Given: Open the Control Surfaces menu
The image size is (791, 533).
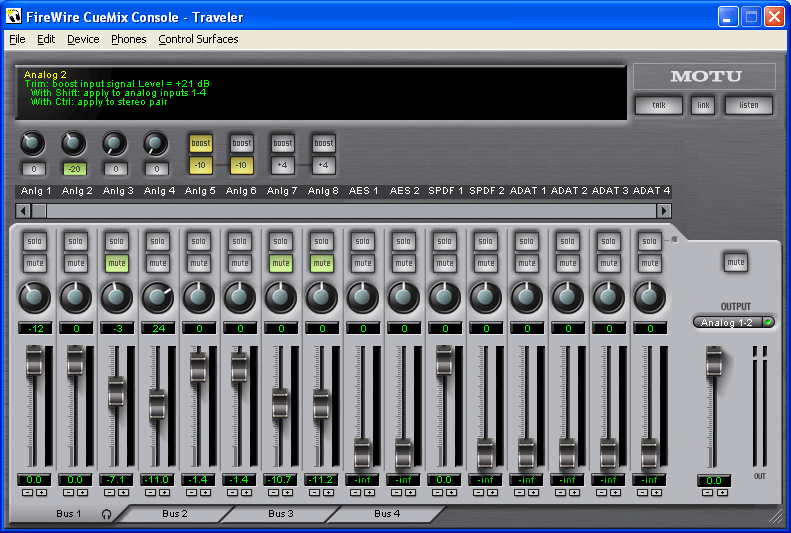Looking at the screenshot, I should pyautogui.click(x=198, y=39).
